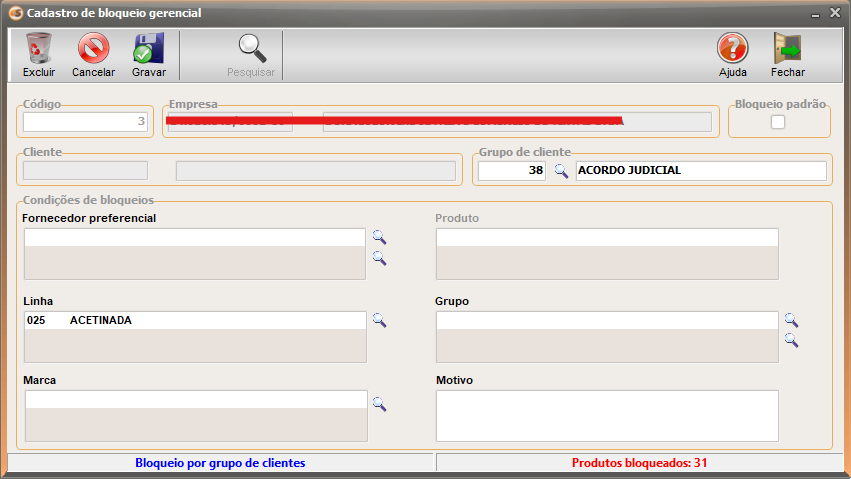Open Marca lookup magnifier
Screen dimensions: 851x479
coord(379,404)
